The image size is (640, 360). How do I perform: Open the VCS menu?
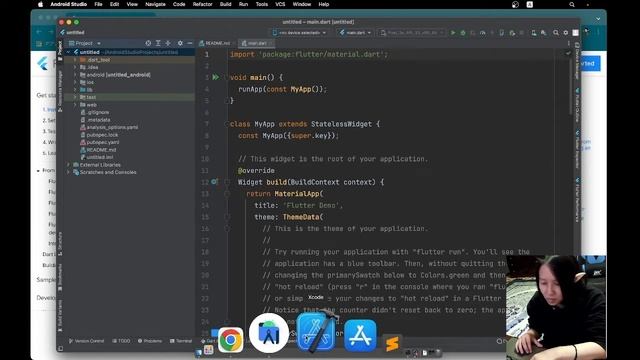(x=280, y=4)
